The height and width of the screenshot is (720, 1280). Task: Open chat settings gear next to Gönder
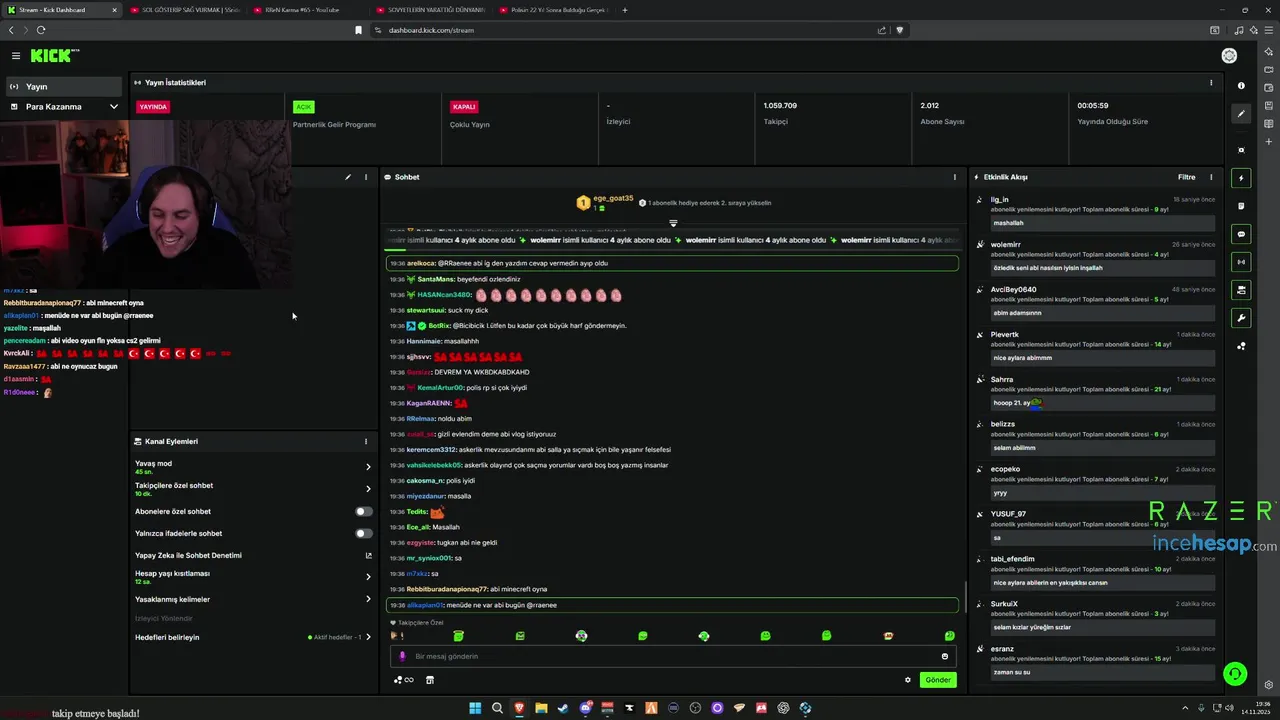908,680
